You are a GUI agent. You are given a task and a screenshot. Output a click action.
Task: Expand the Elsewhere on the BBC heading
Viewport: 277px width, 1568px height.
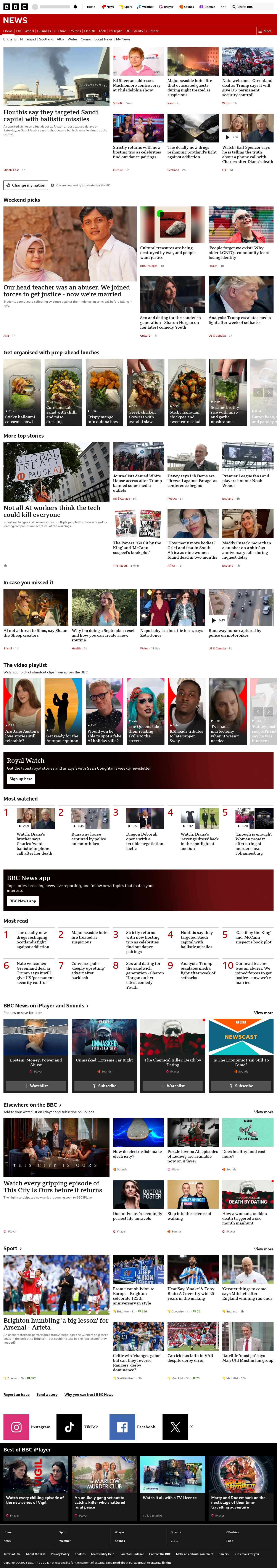coord(33,1105)
